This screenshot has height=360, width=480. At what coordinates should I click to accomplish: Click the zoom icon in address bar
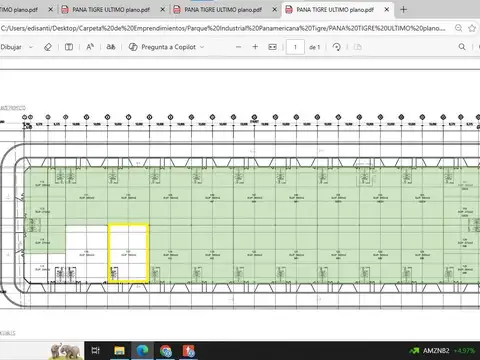(x=459, y=28)
